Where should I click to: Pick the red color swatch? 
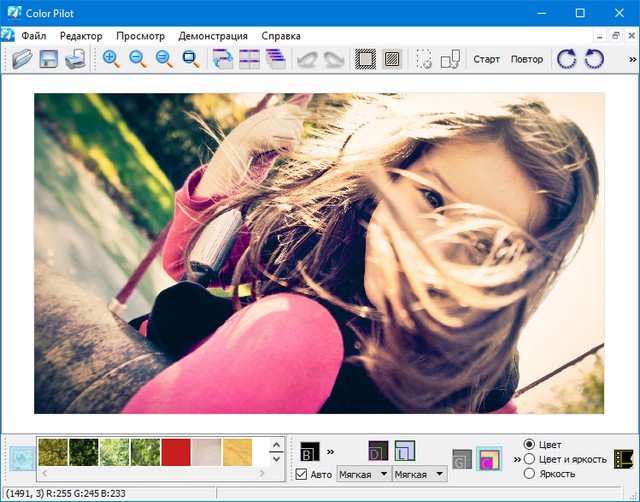pos(176,452)
